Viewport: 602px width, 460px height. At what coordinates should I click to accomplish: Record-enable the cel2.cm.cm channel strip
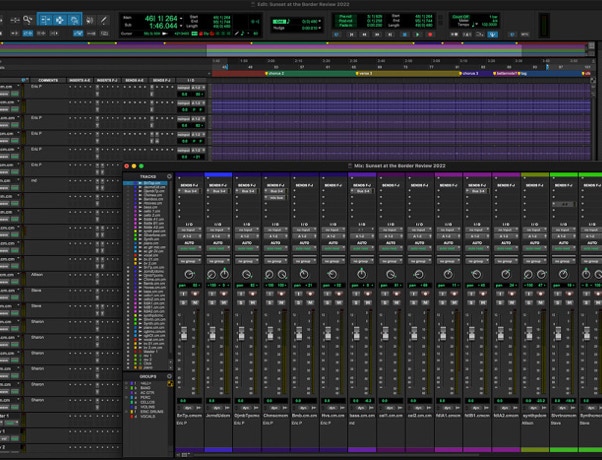point(425,294)
